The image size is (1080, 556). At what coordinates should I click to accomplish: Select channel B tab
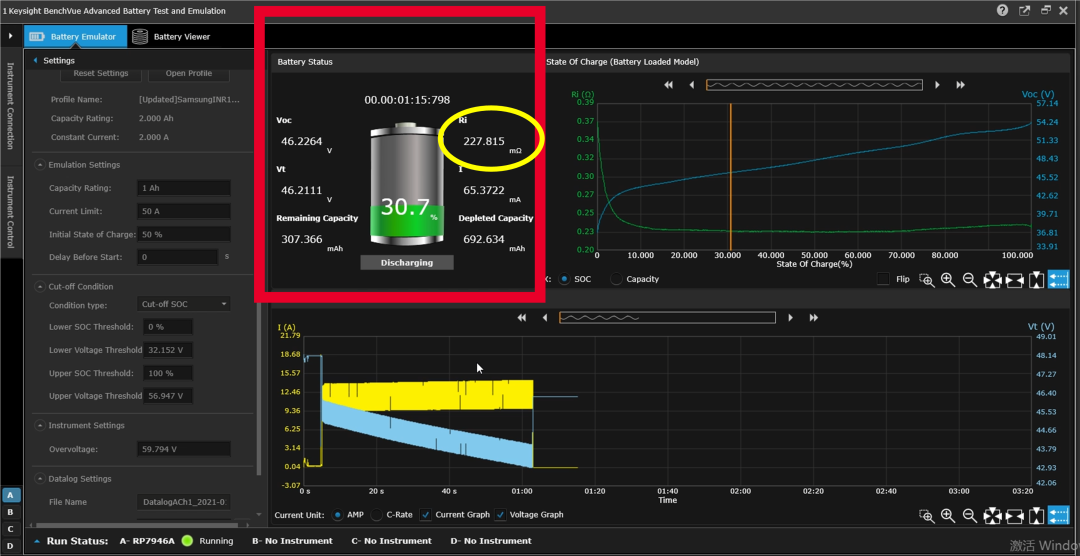[10, 512]
